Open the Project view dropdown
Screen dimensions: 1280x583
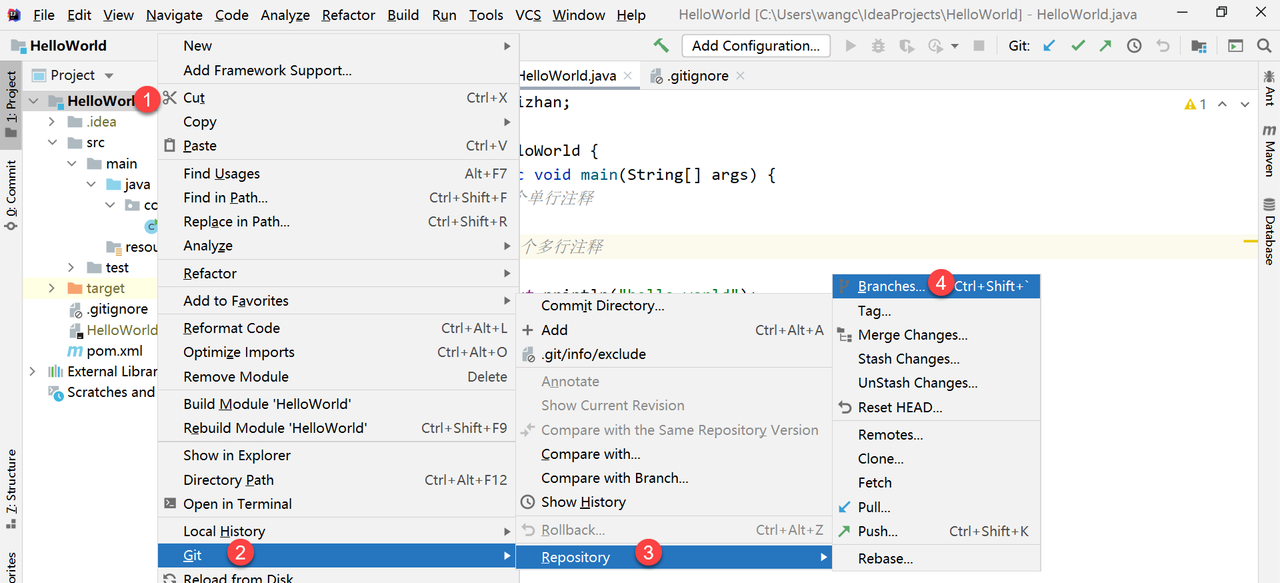(x=109, y=76)
